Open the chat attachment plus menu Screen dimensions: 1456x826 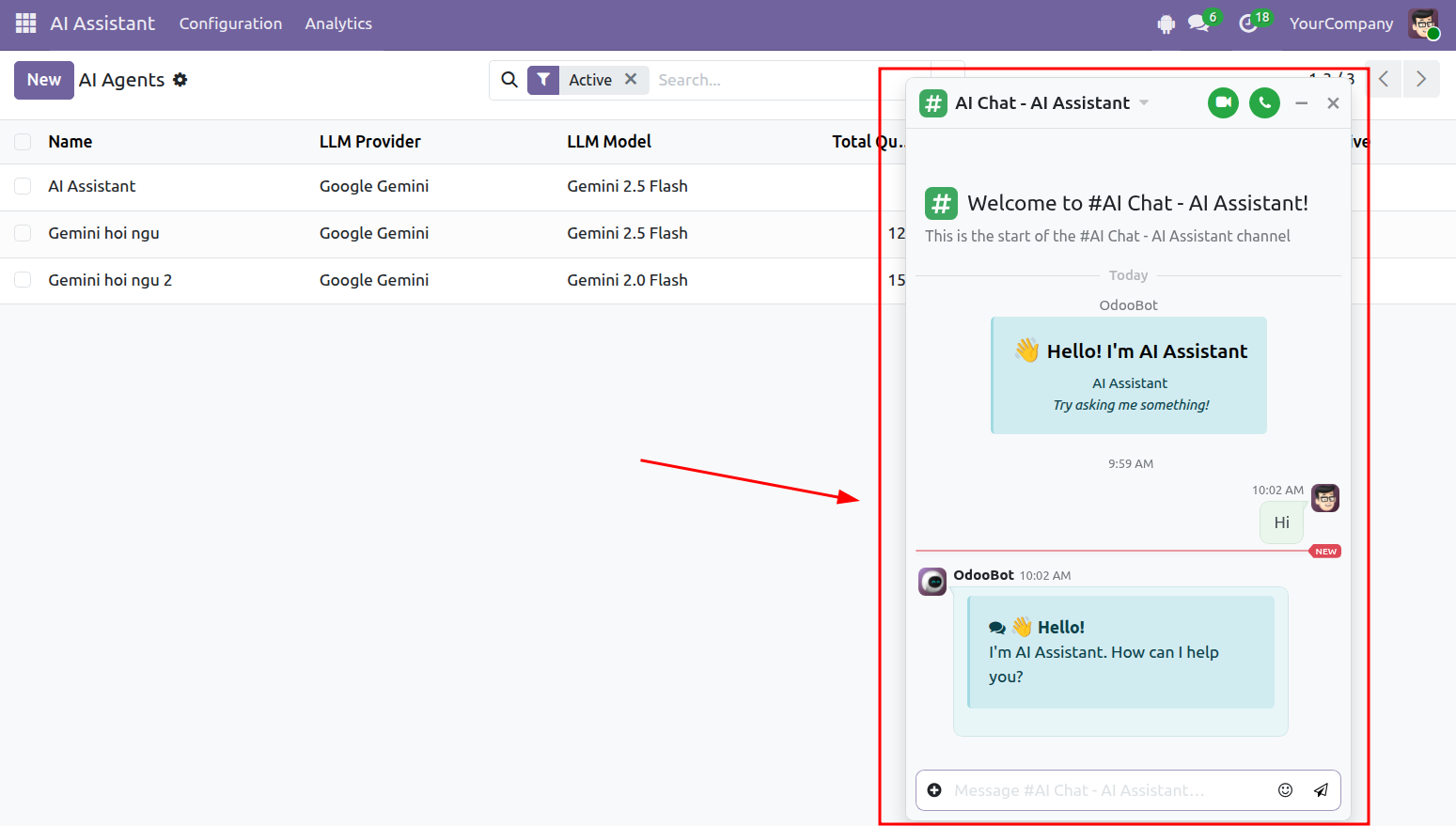point(934,790)
